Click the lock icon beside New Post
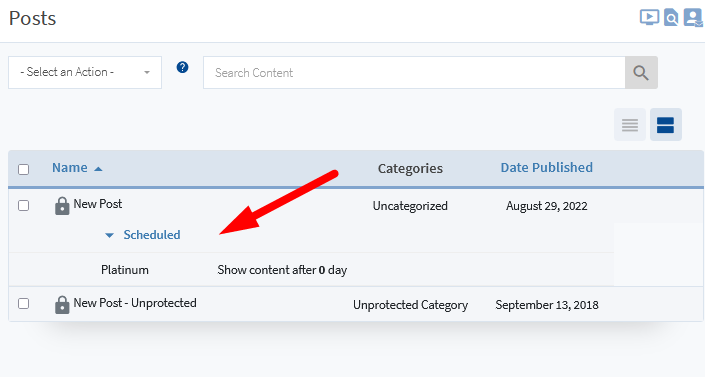The width and height of the screenshot is (705, 377). (62, 206)
